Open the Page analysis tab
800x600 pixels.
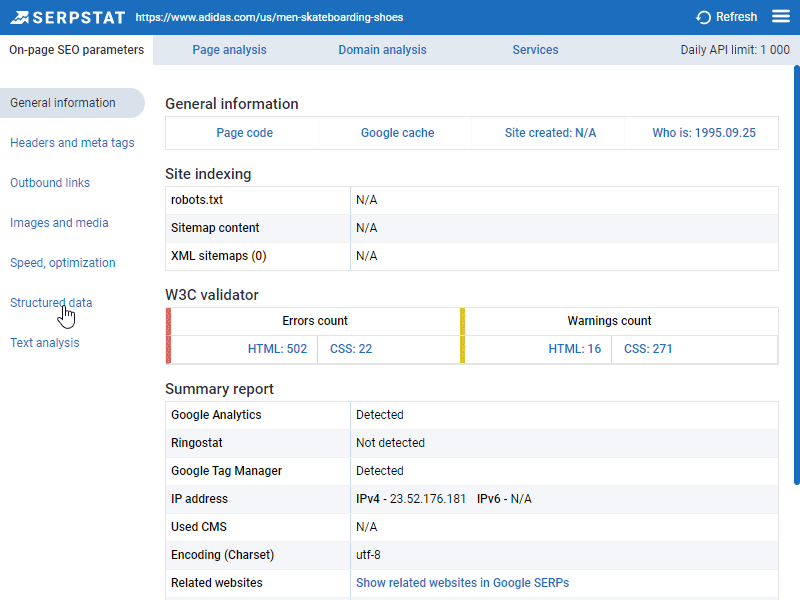(229, 50)
